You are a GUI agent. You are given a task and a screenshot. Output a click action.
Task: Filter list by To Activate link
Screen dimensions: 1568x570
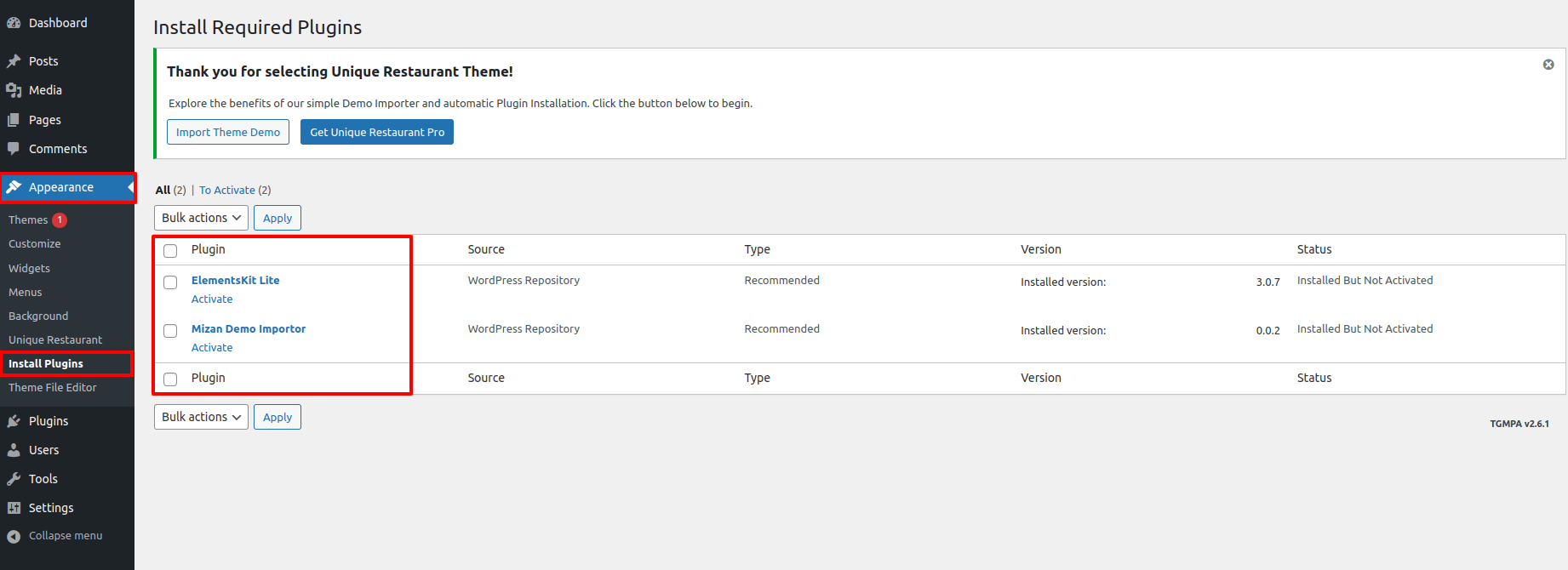tap(227, 191)
